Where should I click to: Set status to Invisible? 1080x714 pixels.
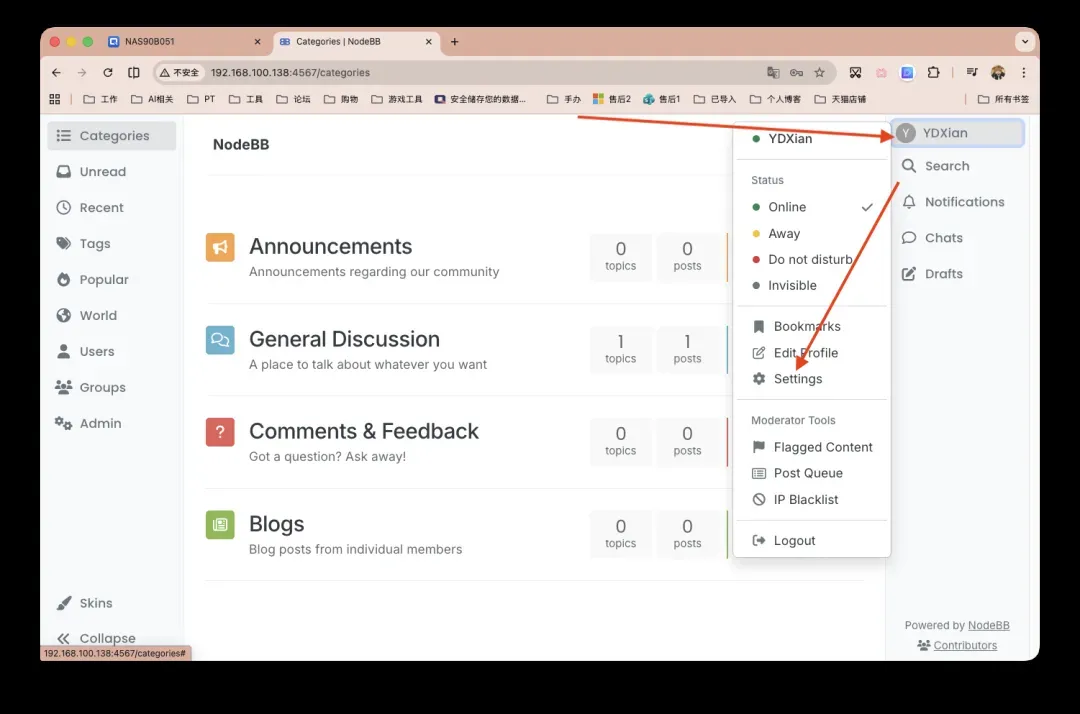click(x=792, y=285)
